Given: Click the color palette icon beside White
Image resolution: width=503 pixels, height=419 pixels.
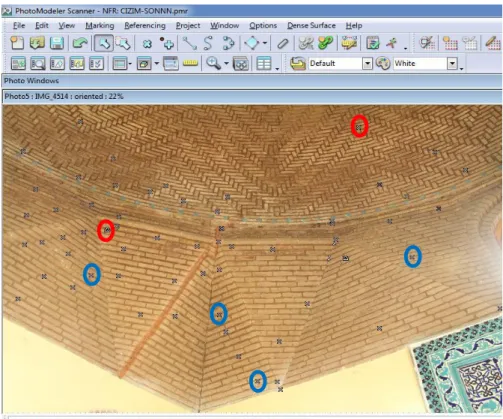Looking at the screenshot, I should 383,63.
